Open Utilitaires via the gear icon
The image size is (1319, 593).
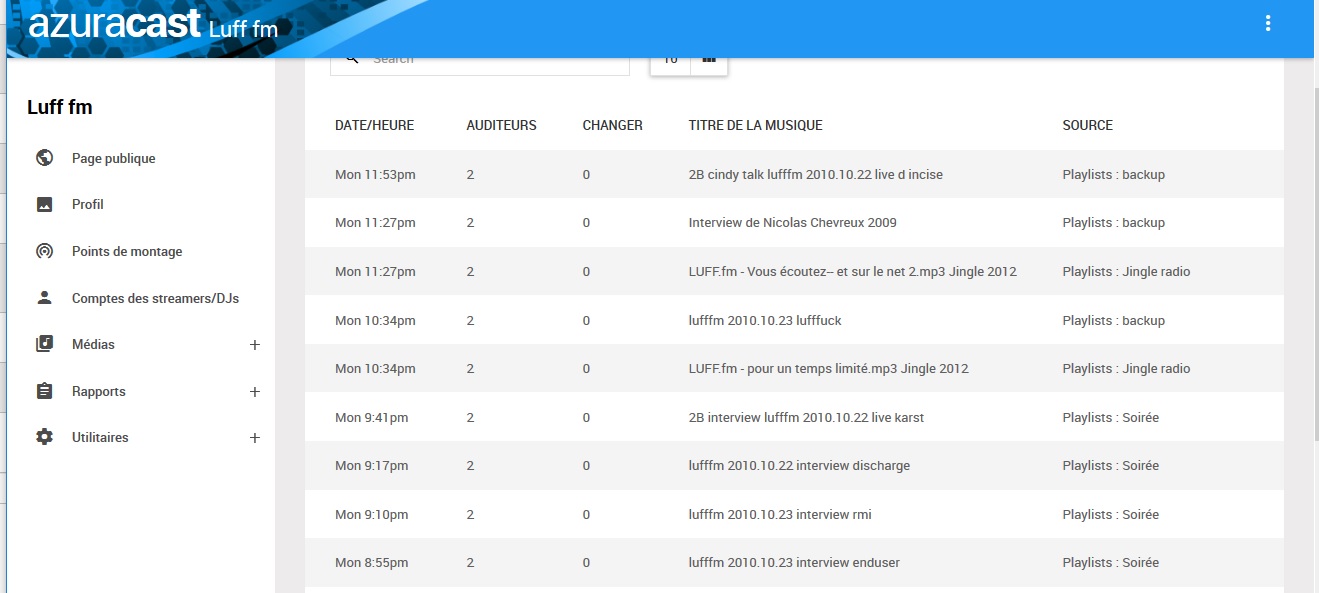coord(44,436)
